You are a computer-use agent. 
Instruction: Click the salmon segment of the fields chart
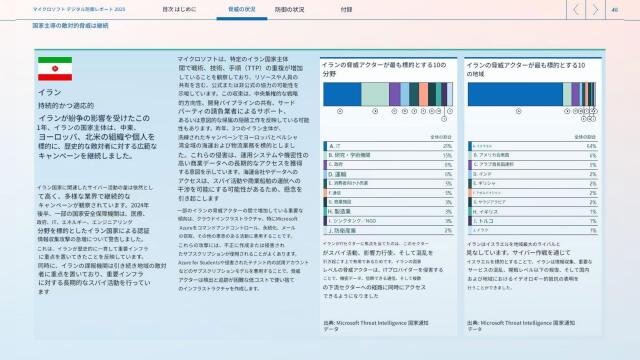coord(423,94)
